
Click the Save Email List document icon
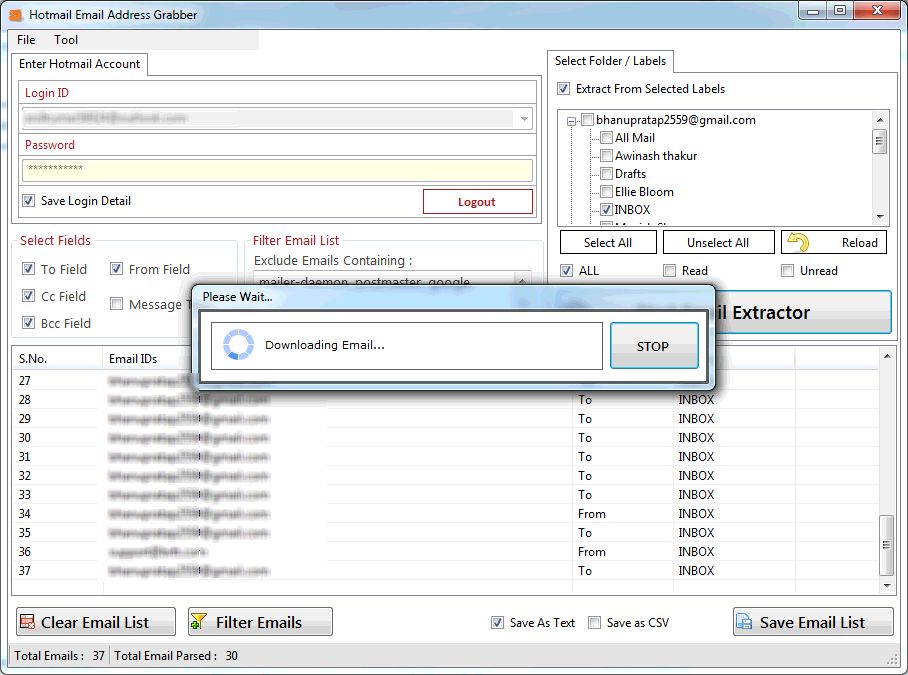click(744, 622)
